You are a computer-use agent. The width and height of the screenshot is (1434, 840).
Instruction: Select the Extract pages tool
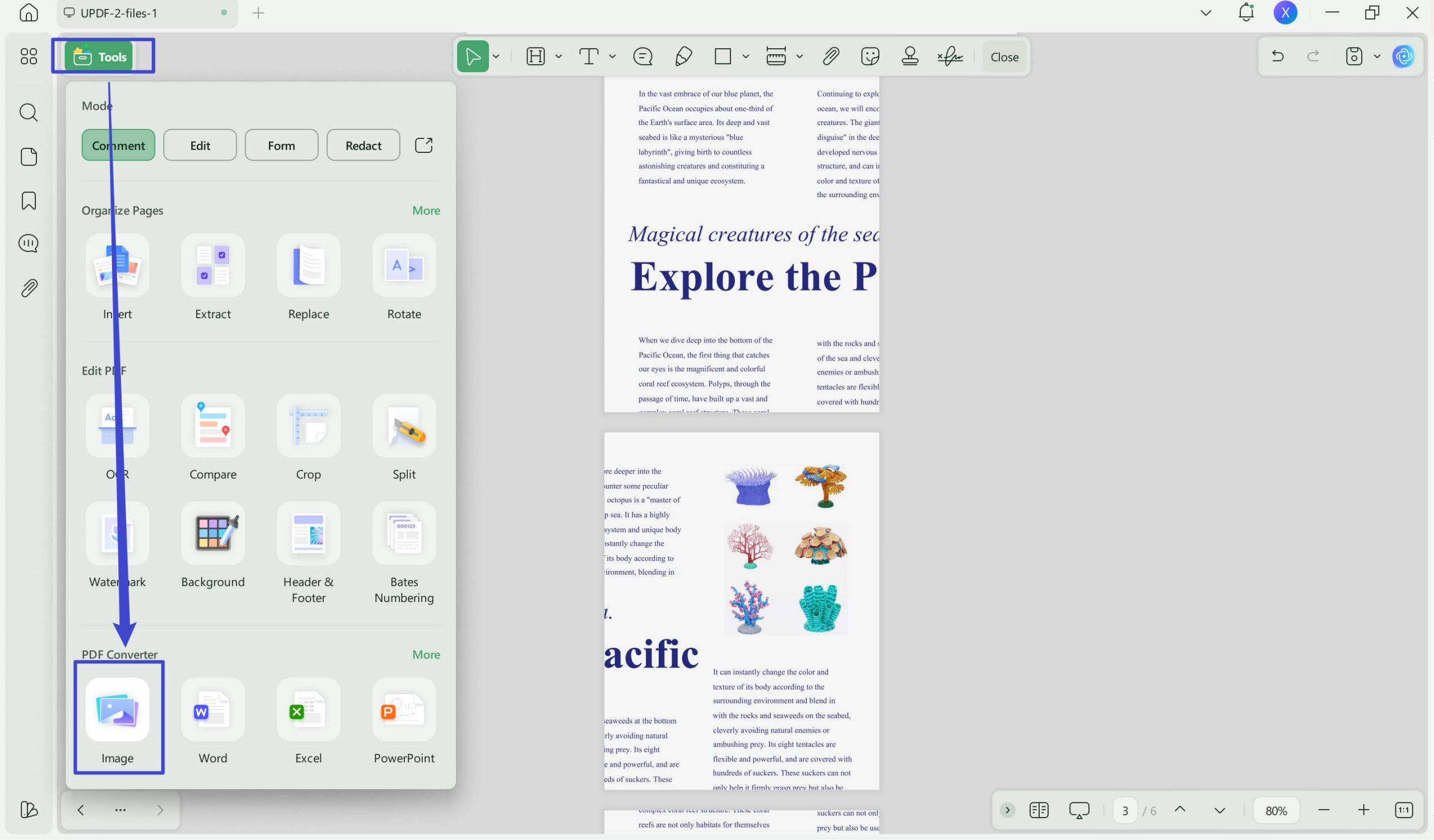click(213, 278)
